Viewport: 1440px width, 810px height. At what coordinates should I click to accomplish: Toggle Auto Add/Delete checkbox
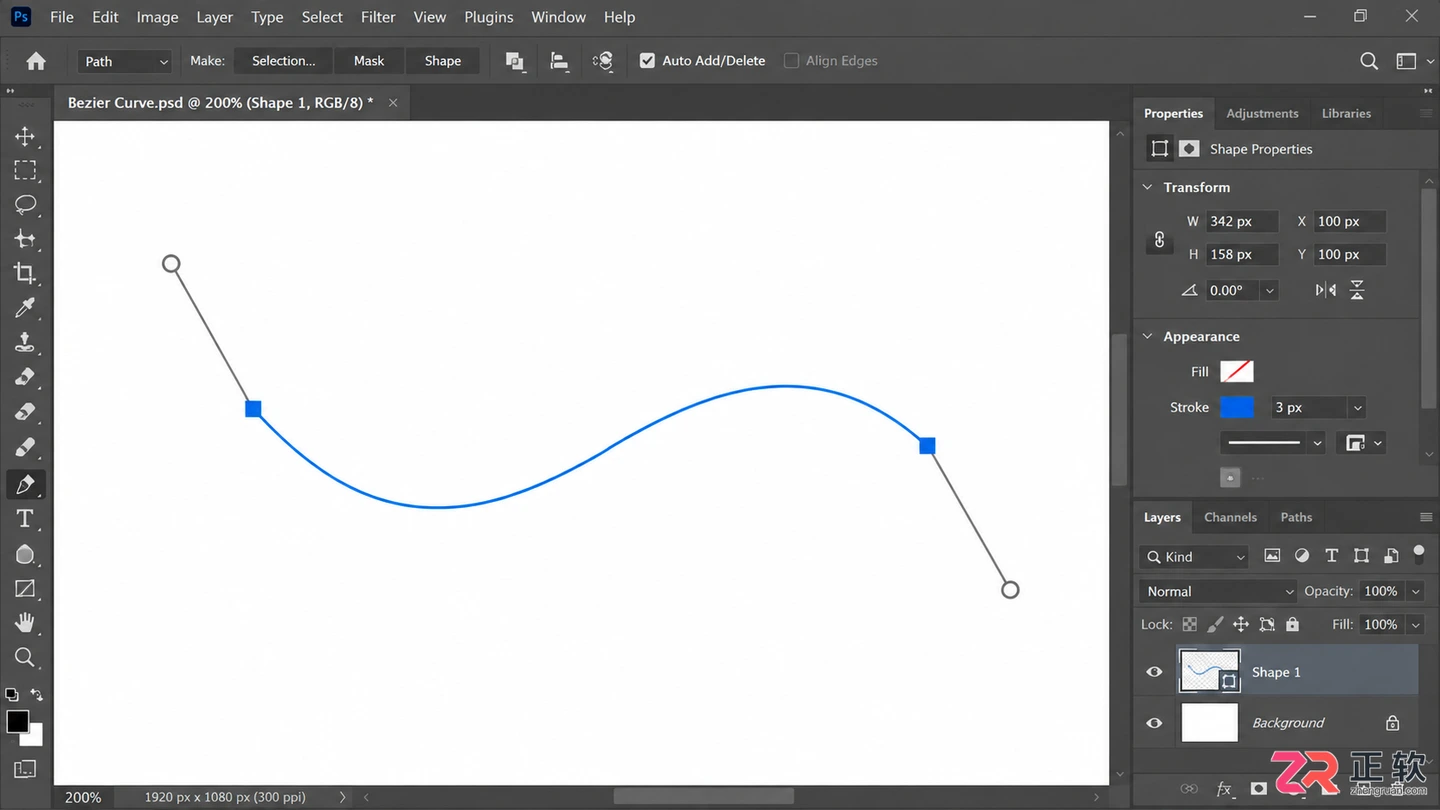[647, 61]
